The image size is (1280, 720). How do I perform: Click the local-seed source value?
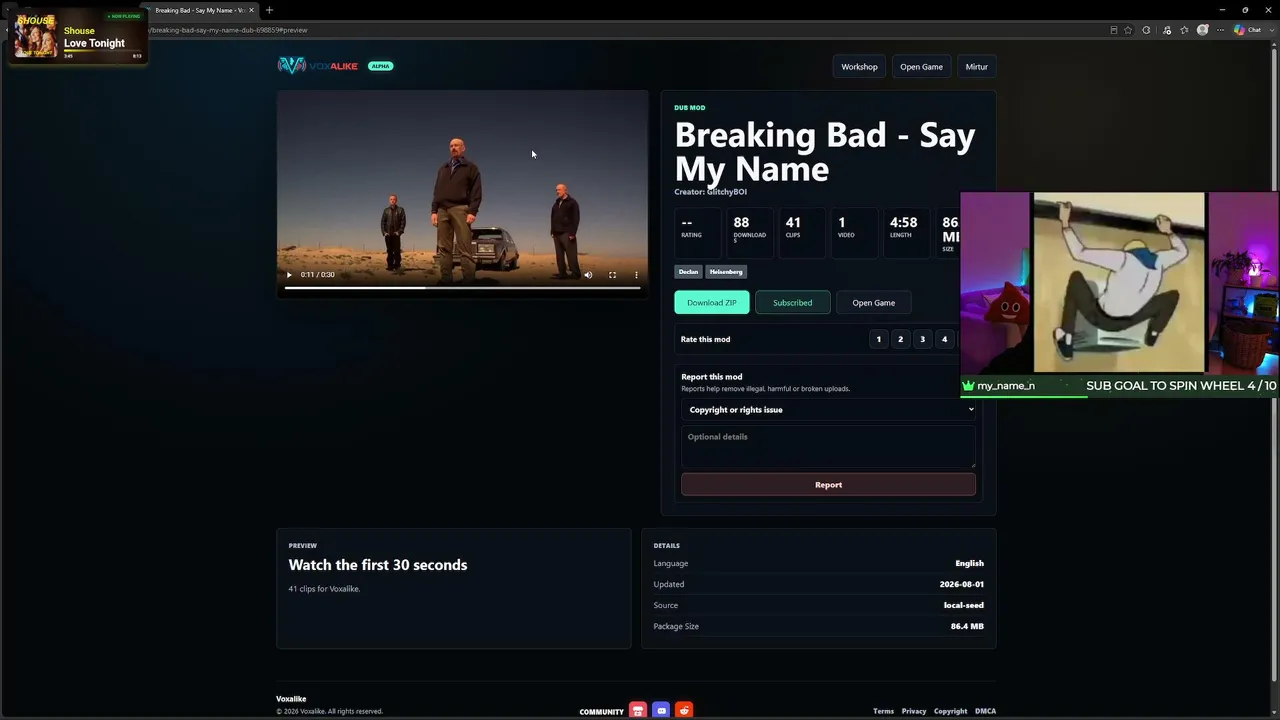coord(964,605)
